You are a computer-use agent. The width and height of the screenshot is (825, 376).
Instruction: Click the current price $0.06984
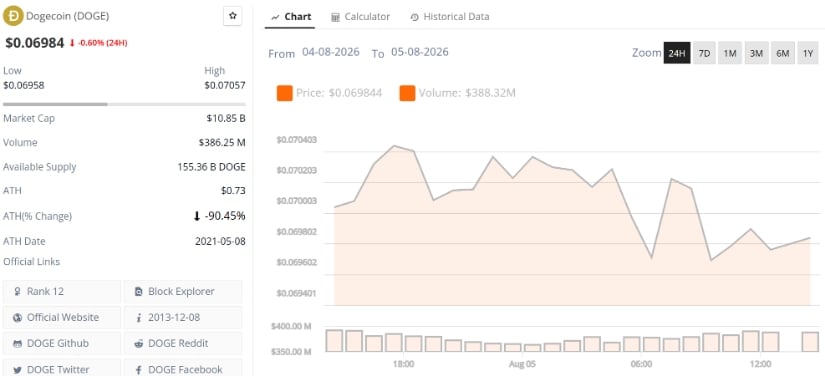[35, 43]
